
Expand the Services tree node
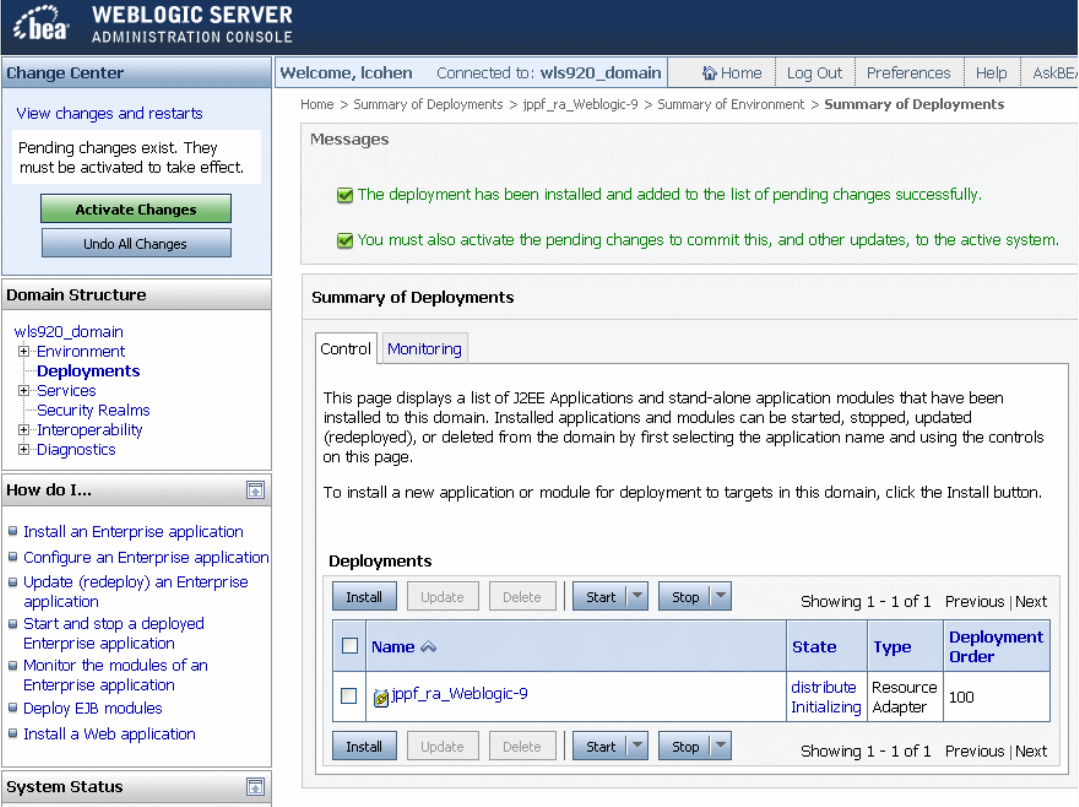coord(24,390)
